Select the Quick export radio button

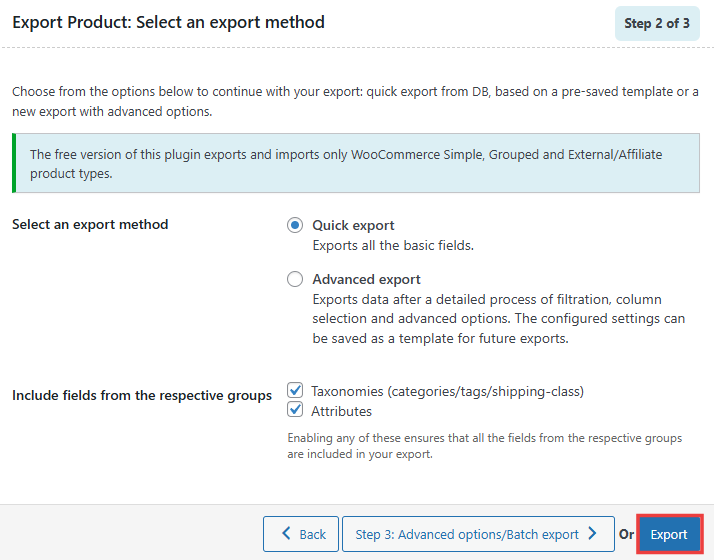(295, 225)
